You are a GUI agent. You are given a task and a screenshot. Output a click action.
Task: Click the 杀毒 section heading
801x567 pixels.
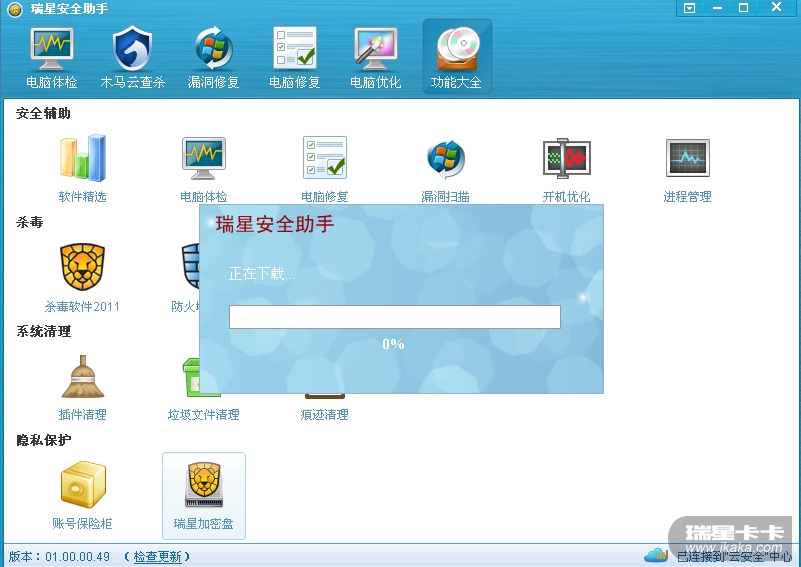coord(30,222)
